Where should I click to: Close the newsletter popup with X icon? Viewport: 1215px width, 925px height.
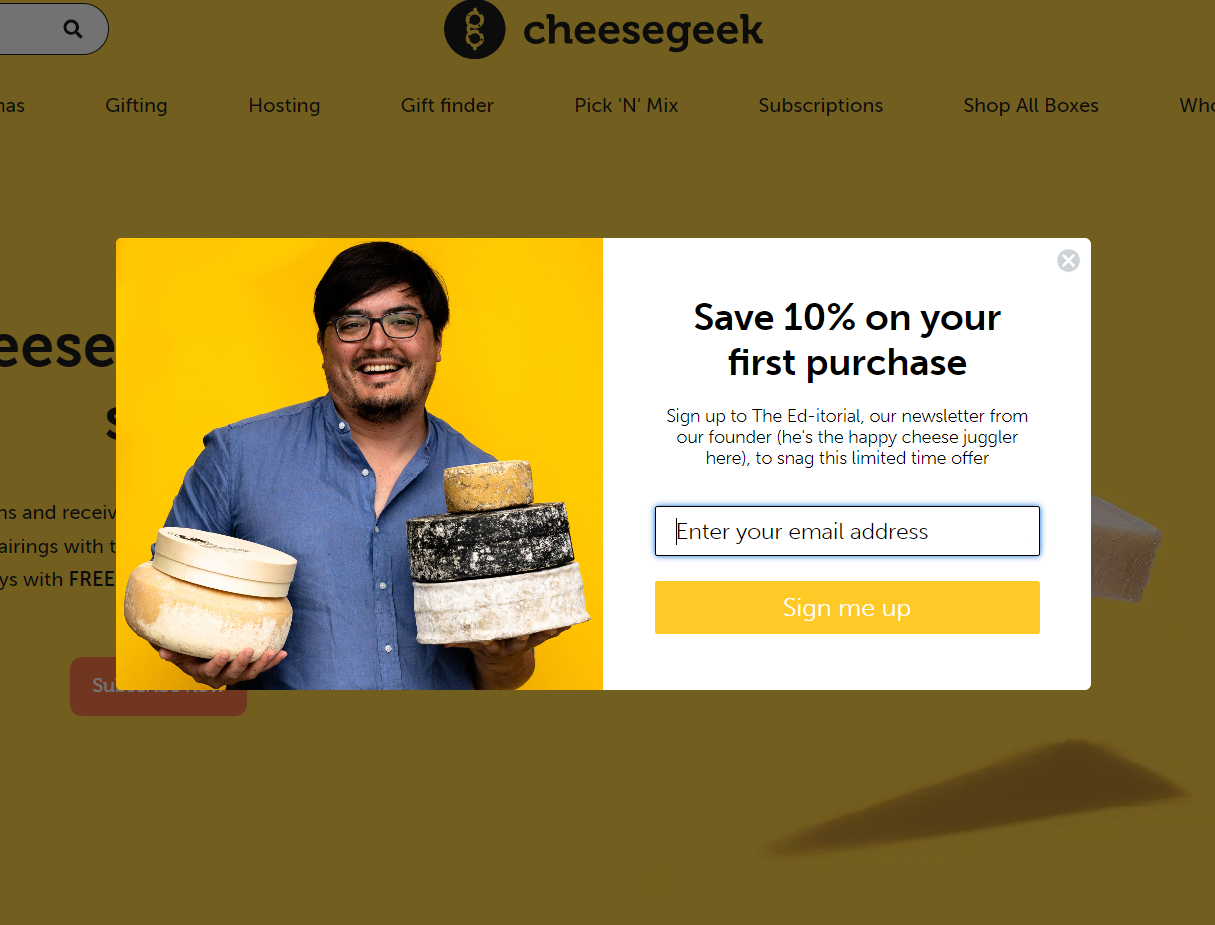[1068, 261]
